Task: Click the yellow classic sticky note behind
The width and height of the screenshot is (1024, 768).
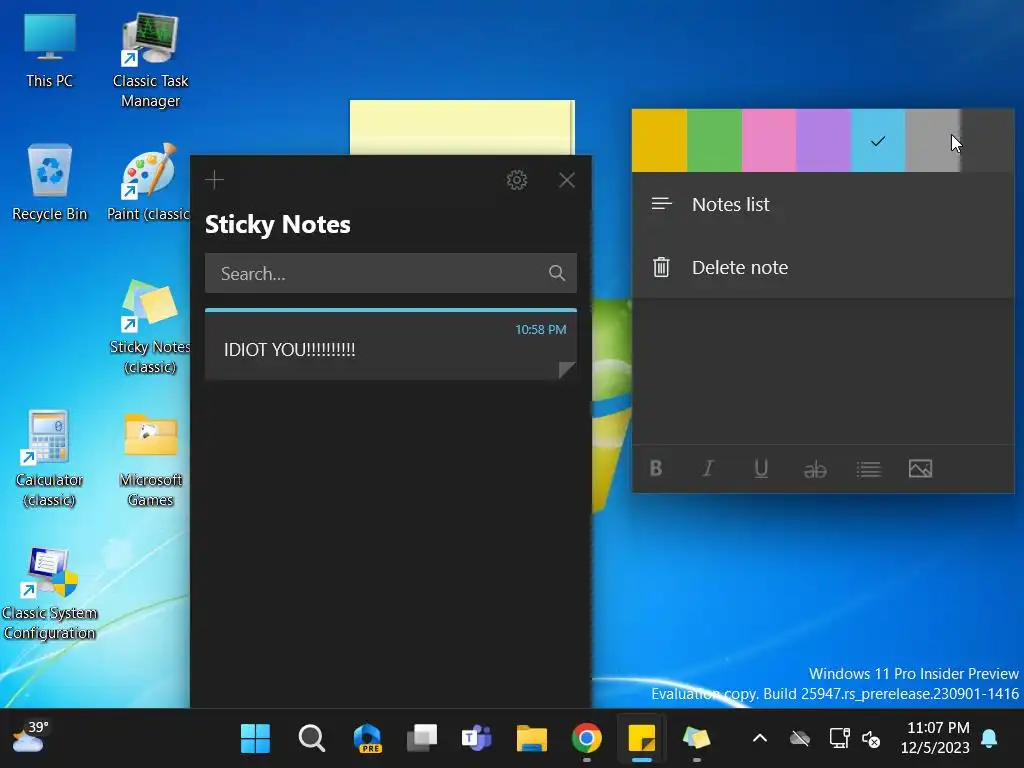Action: pyautogui.click(x=462, y=127)
